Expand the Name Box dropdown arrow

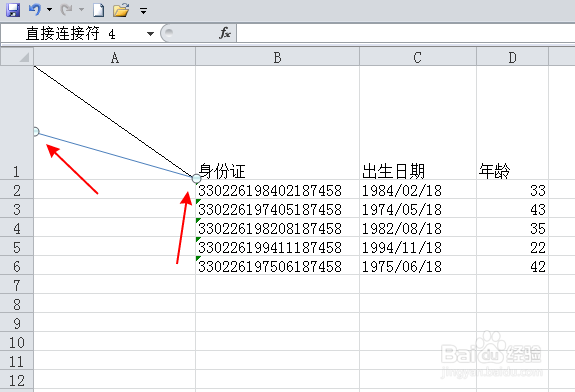(x=150, y=34)
